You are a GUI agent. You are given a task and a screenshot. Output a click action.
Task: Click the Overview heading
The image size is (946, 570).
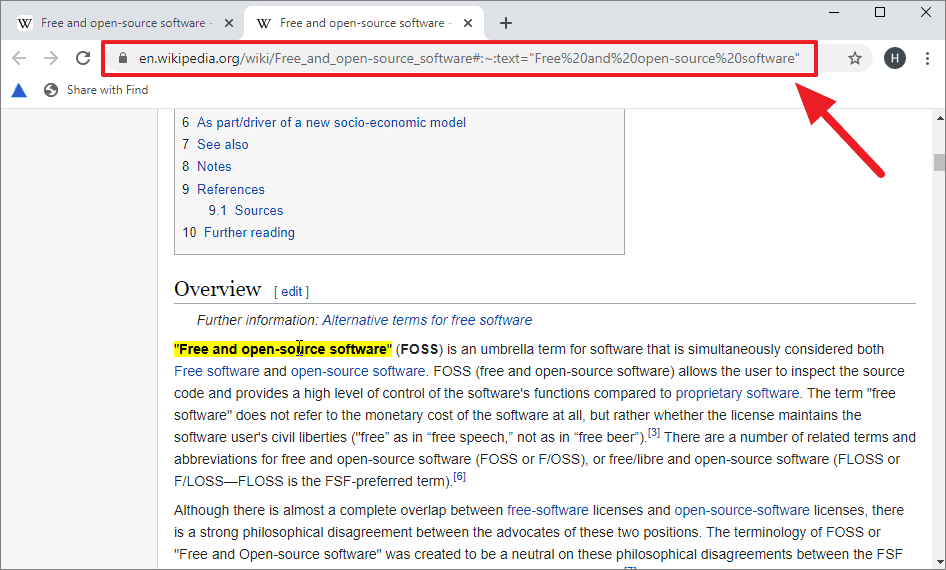pyautogui.click(x=217, y=289)
